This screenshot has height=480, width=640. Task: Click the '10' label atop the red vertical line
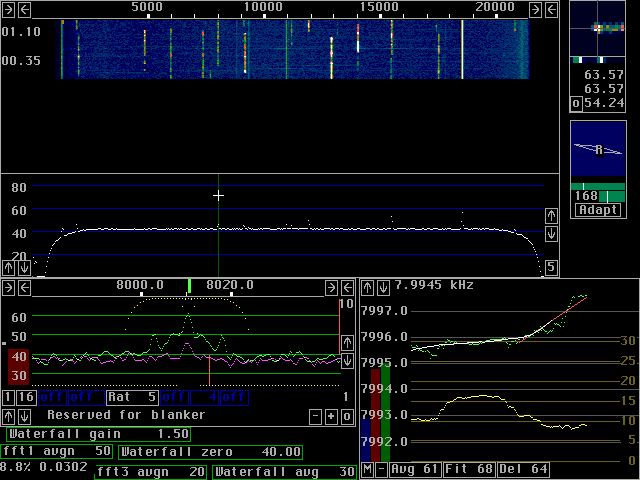coord(346,304)
